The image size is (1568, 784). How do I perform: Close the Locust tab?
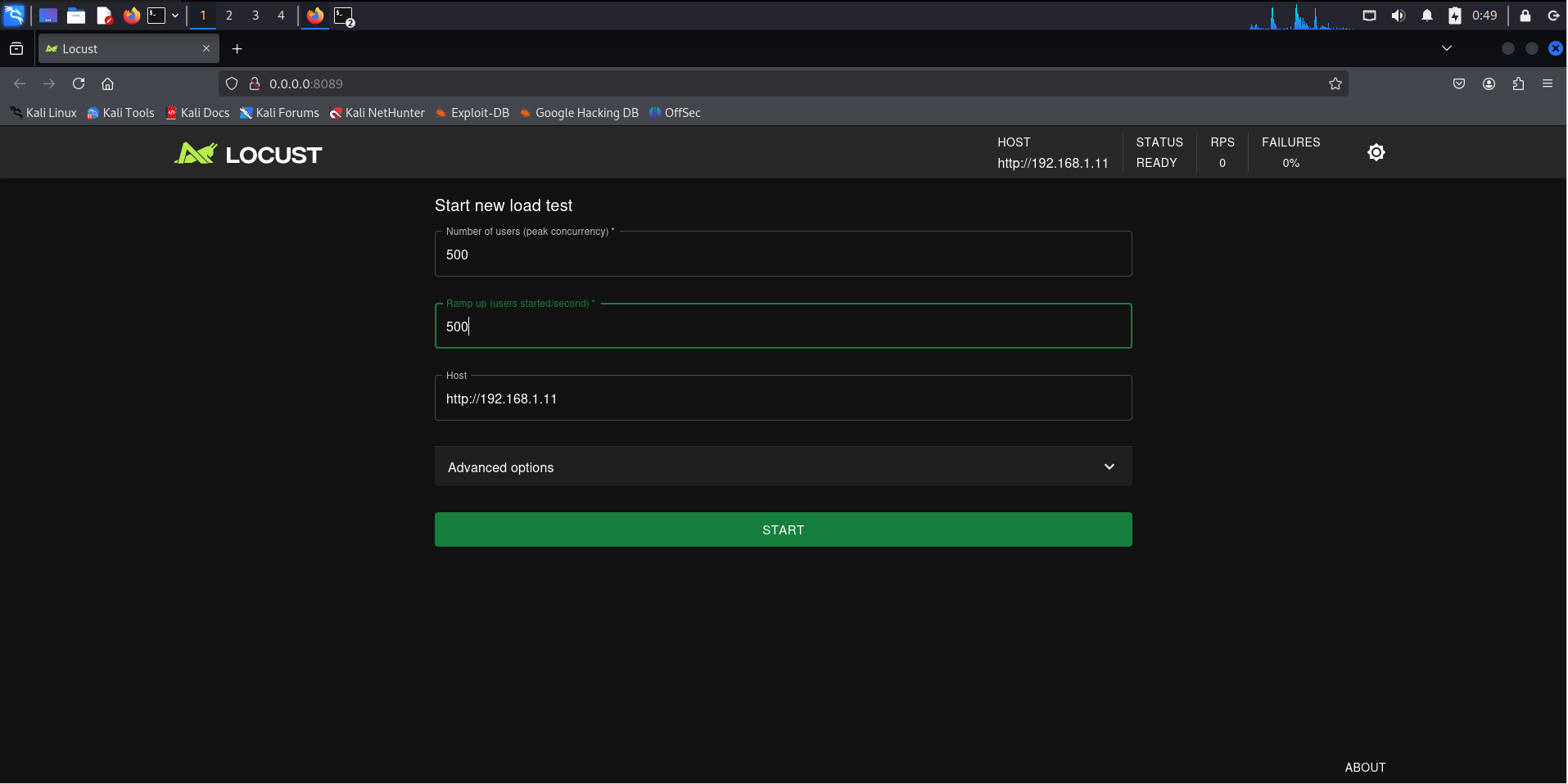coord(206,48)
